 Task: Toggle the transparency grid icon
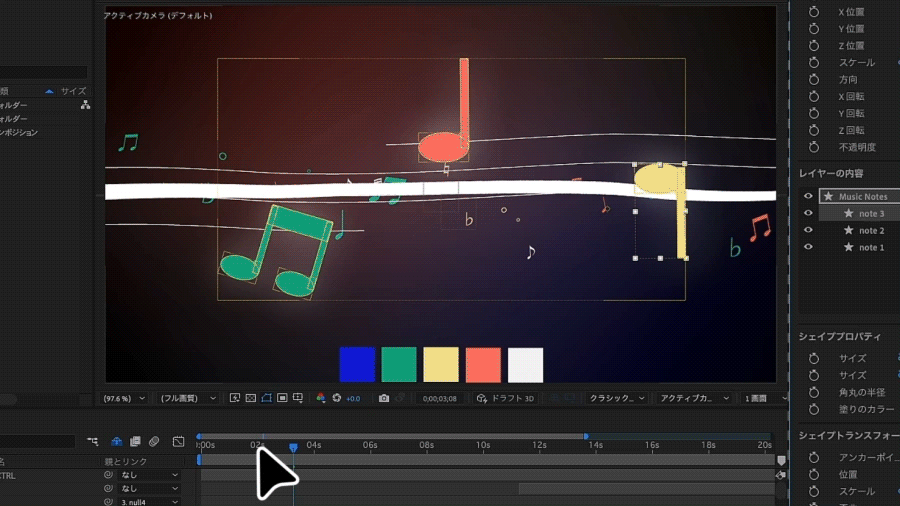(x=251, y=398)
